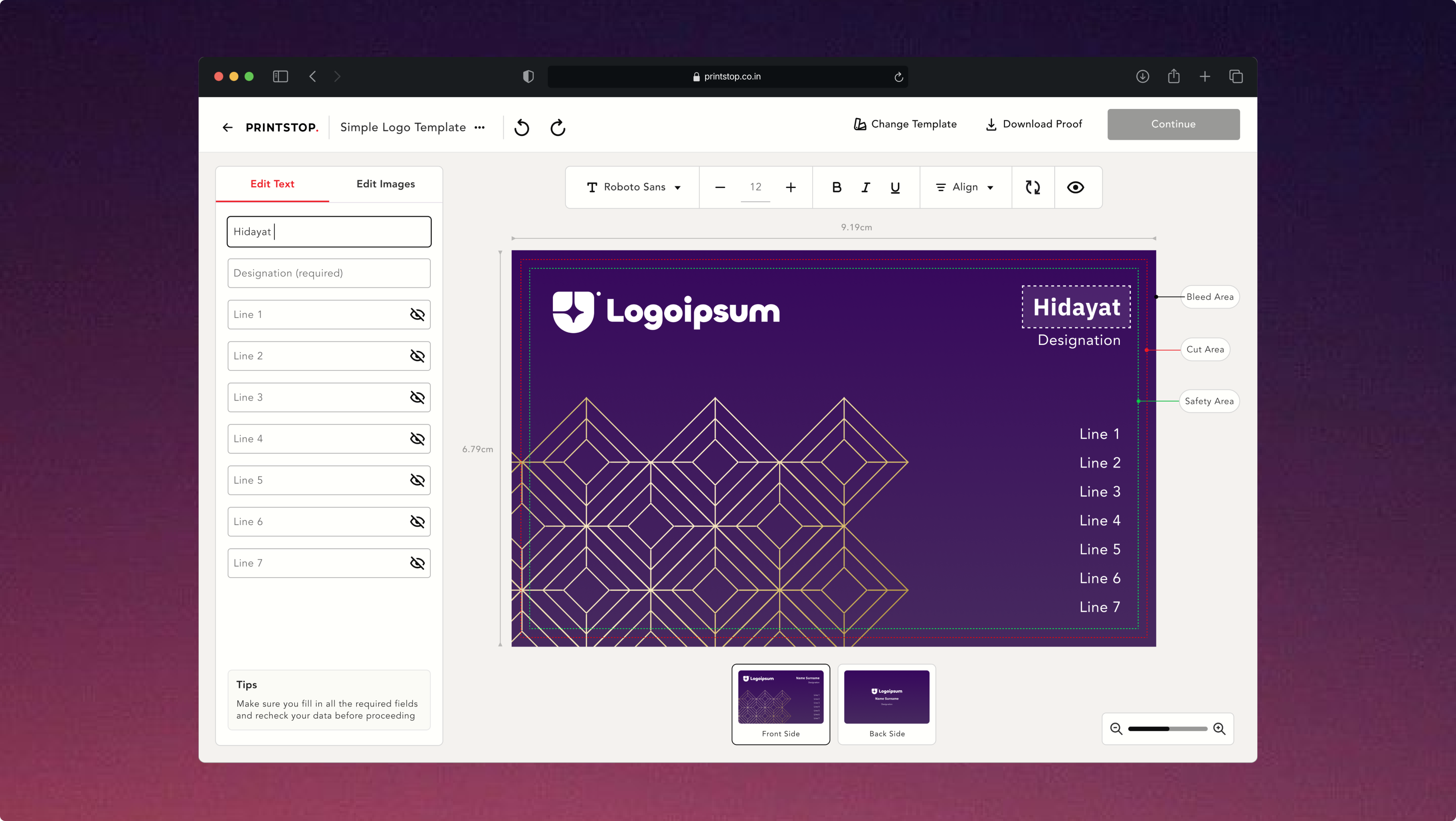Image resolution: width=1456 pixels, height=821 pixels.
Task: Zoom in the canvas with magnifier plus
Action: click(x=1220, y=729)
